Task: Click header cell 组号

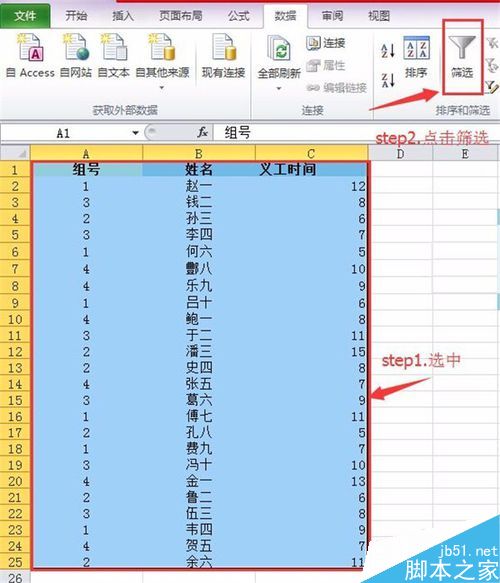Action: point(86,170)
